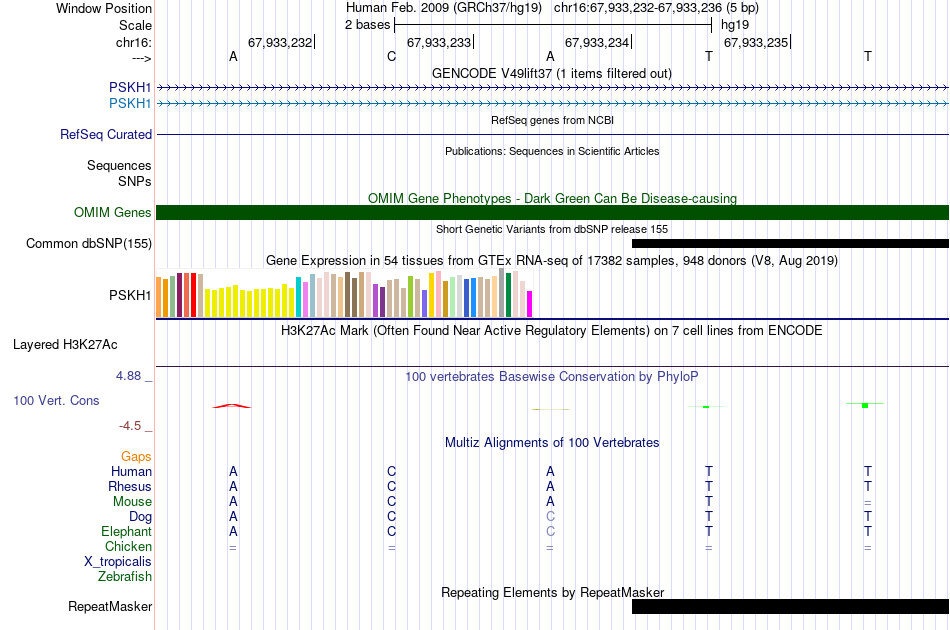Click the Sequences track label
Viewport: 950px width, 630px height.
coord(119,165)
